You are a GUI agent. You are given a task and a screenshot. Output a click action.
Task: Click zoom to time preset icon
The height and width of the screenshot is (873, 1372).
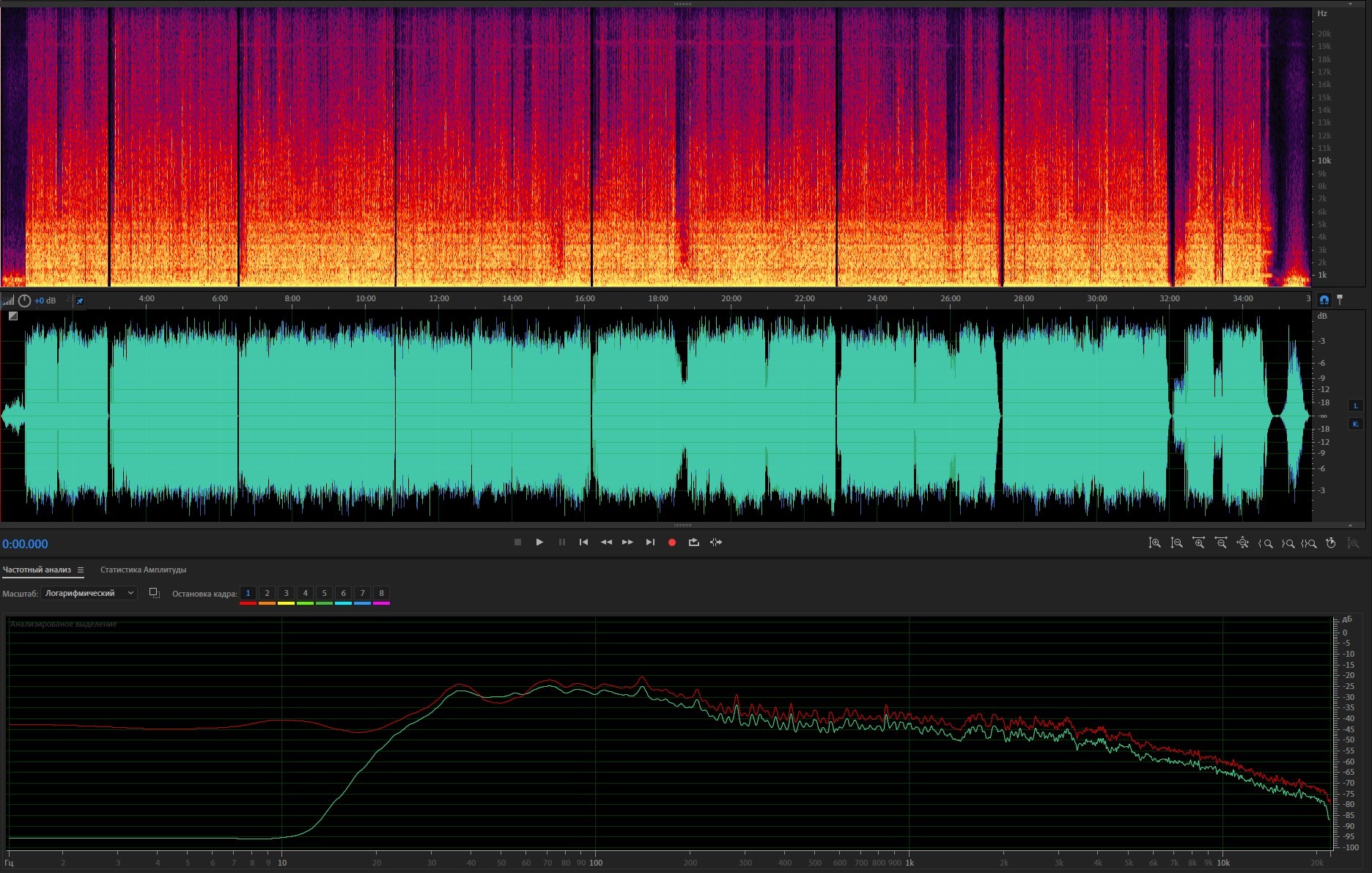pos(1331,543)
